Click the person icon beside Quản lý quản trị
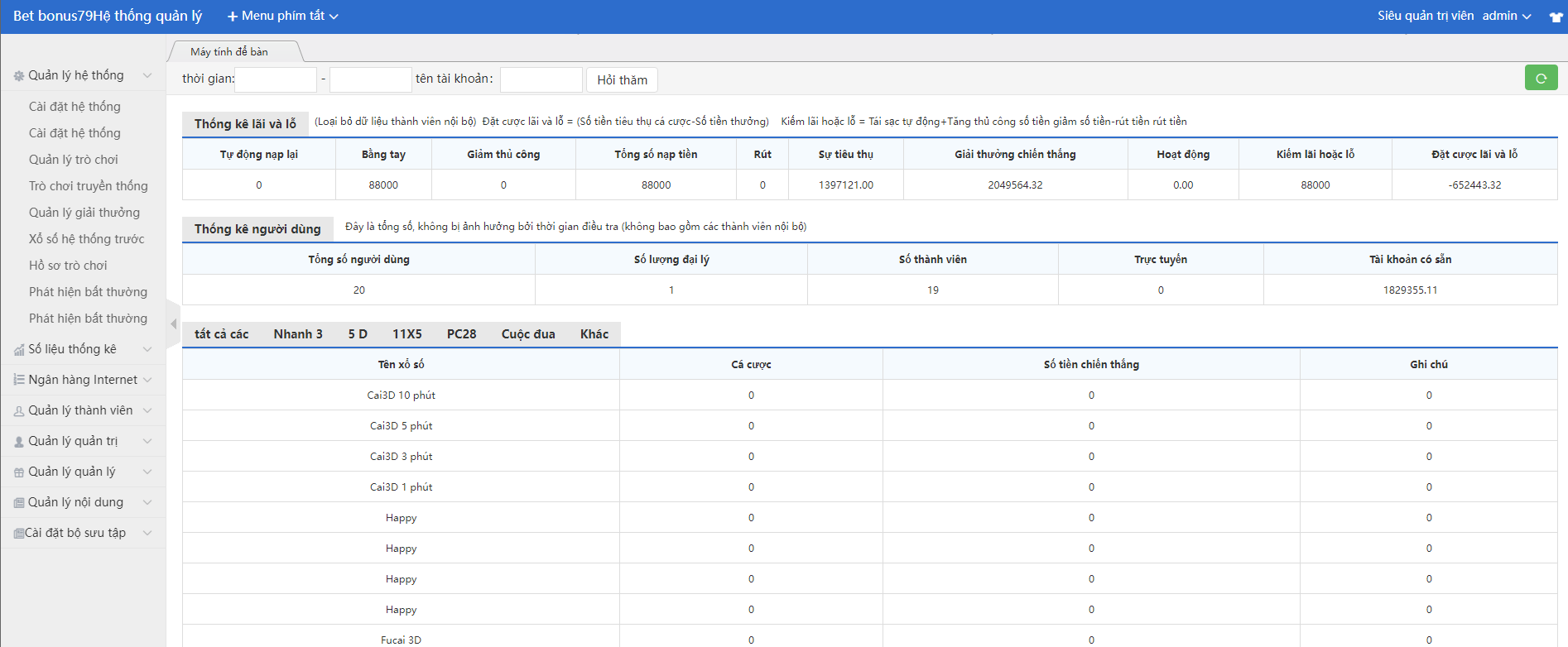The width and height of the screenshot is (1568, 647). coord(18,442)
